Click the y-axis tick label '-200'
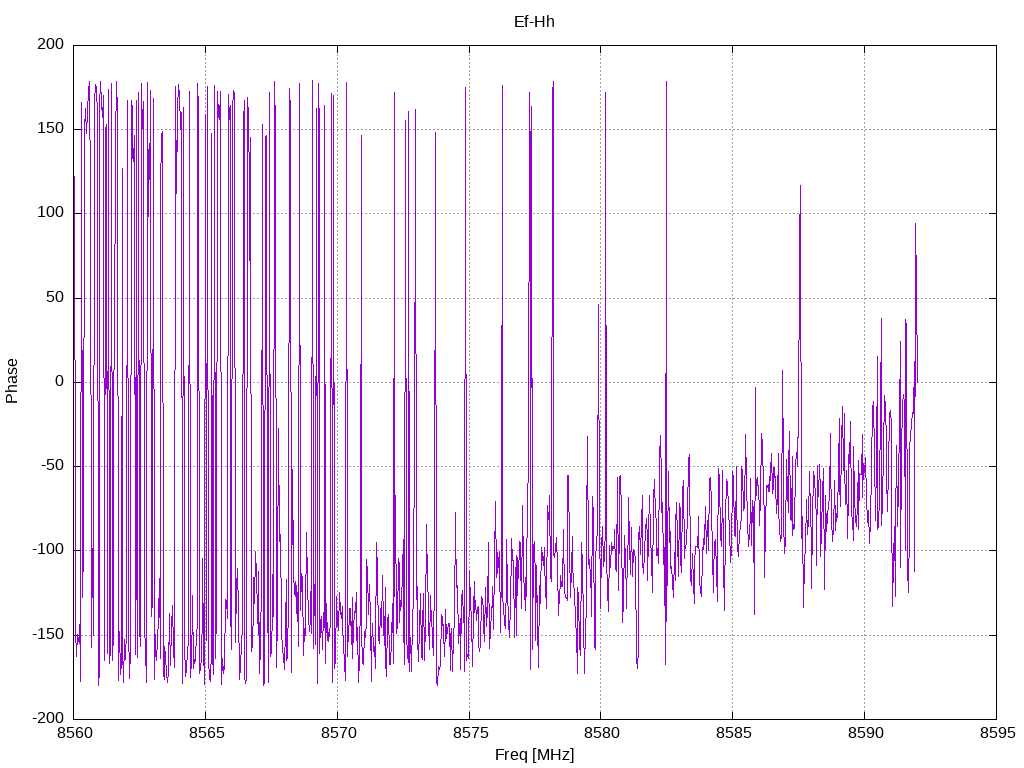 [48, 718]
